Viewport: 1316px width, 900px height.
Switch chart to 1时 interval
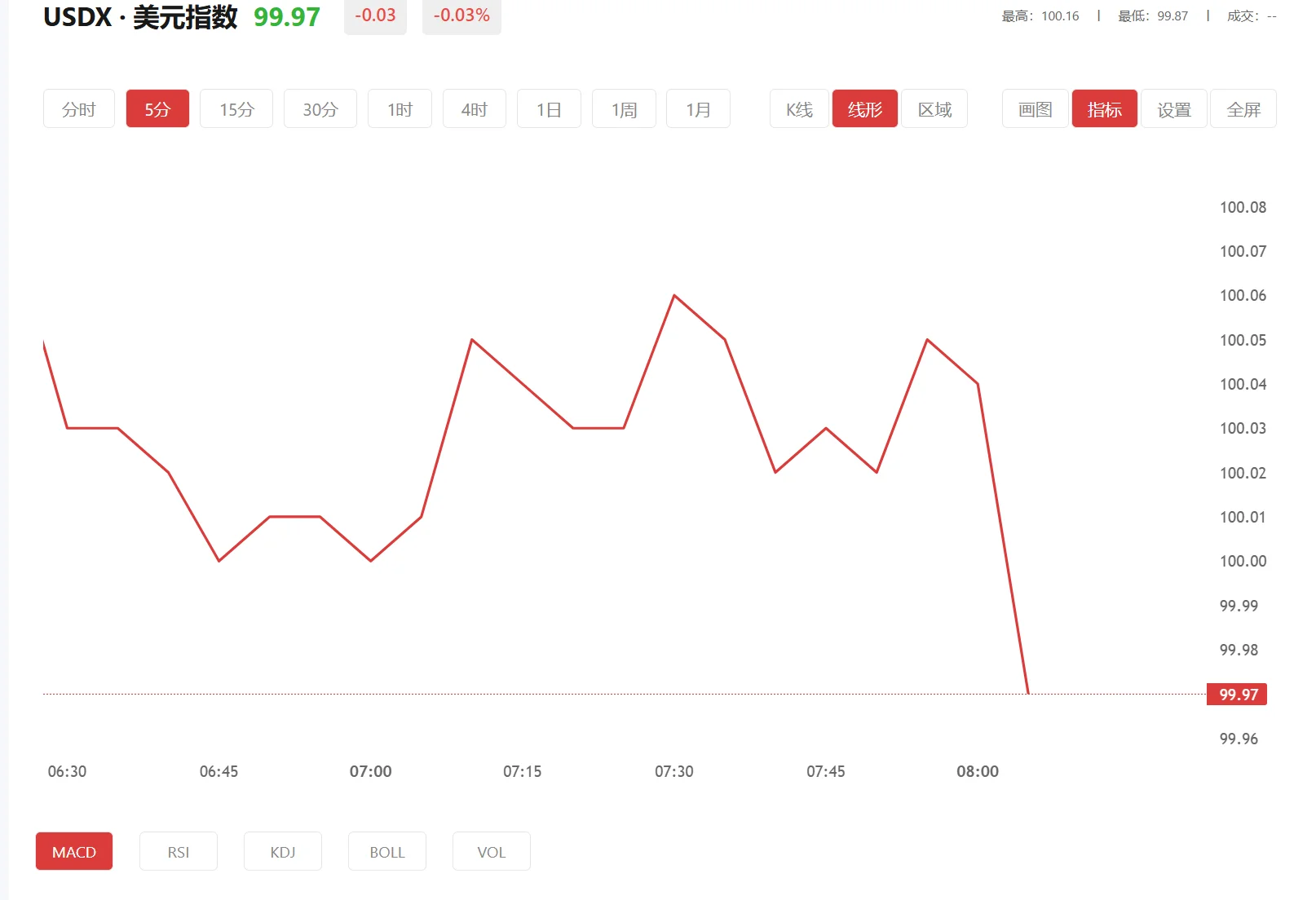click(400, 109)
